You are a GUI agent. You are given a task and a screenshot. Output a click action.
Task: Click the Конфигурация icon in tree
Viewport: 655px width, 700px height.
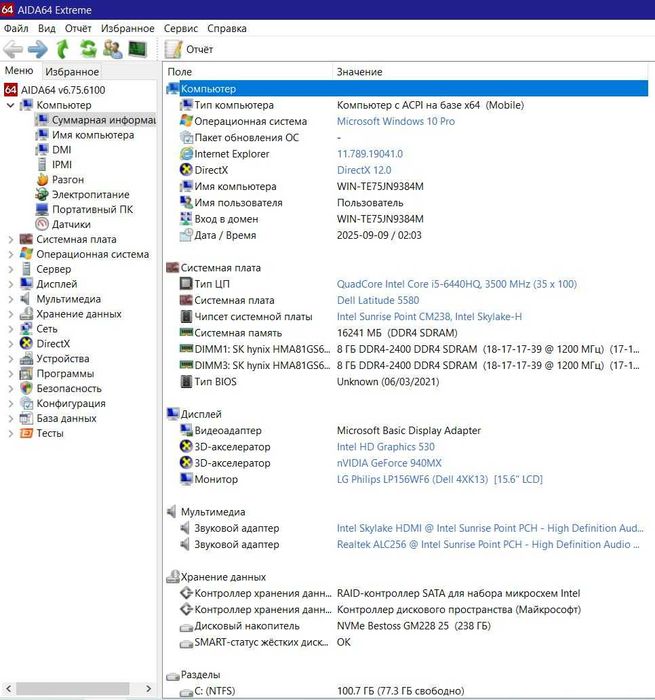tap(26, 404)
